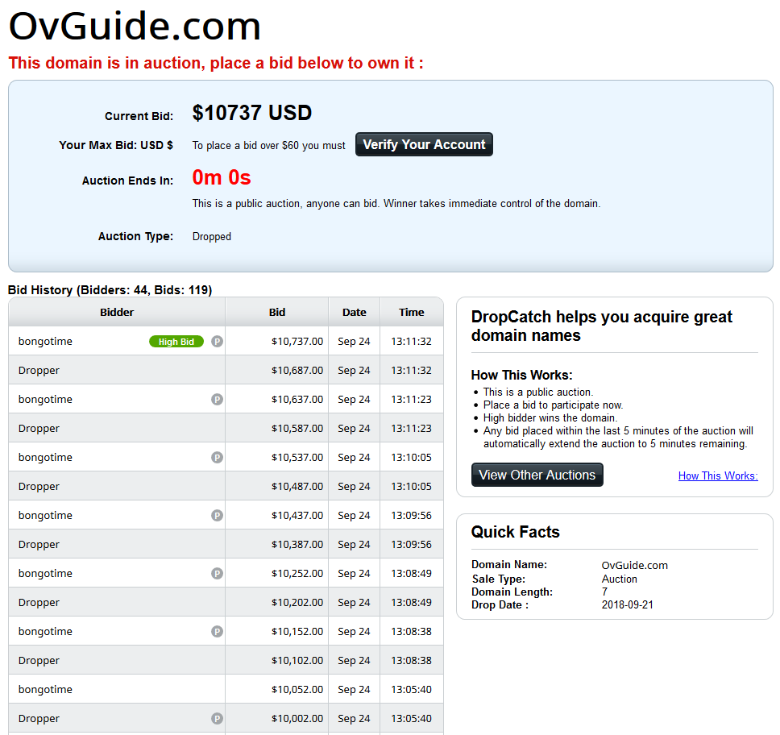Select the Time column header

click(x=411, y=312)
